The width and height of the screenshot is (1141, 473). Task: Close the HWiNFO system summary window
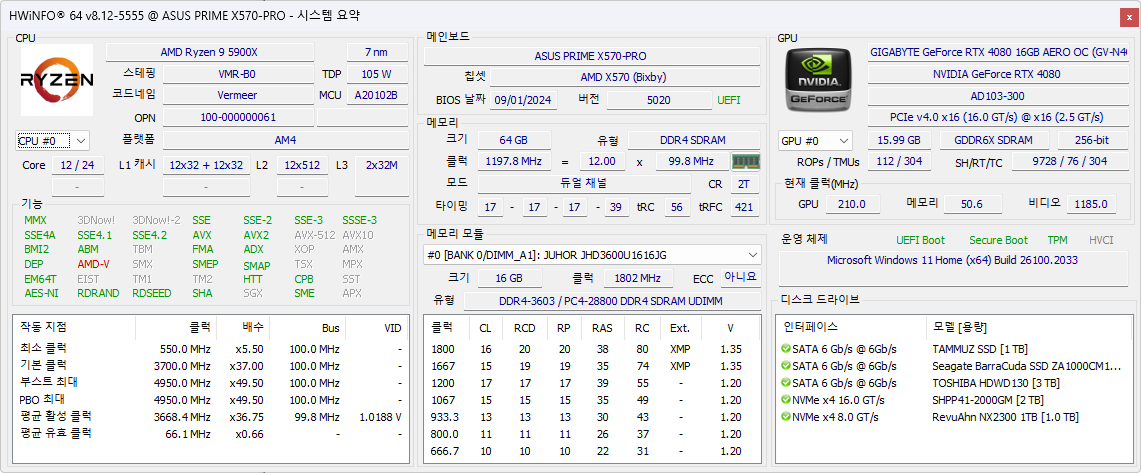[x=1129, y=15]
